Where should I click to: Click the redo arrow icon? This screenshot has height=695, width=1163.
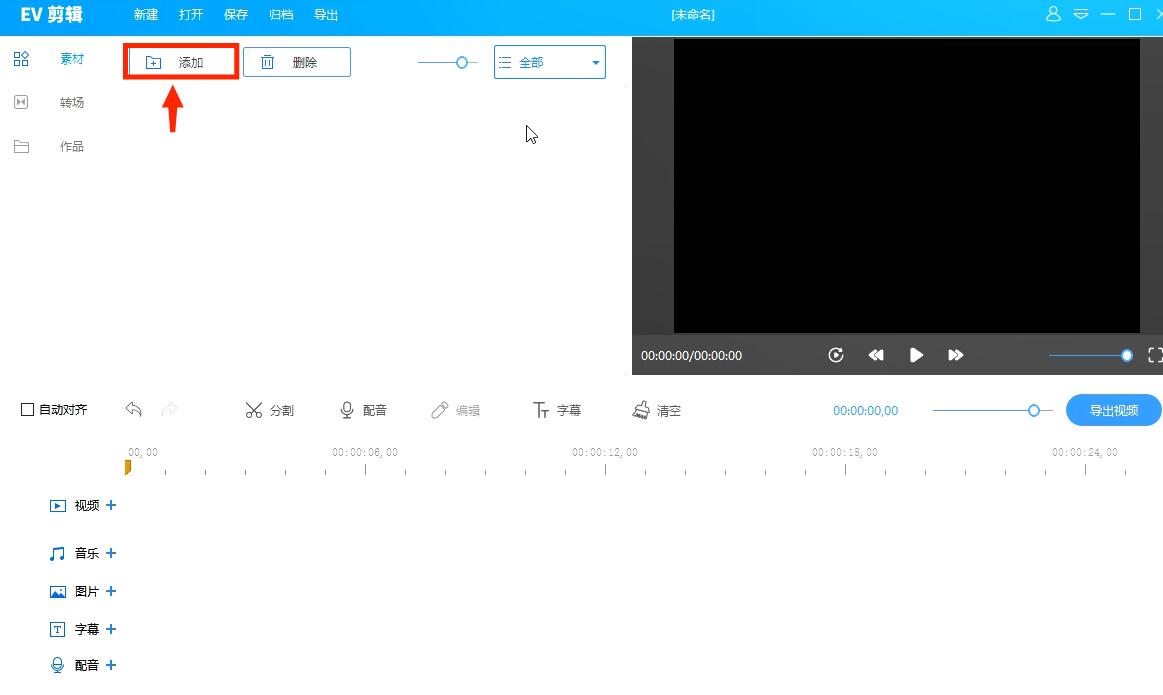(x=169, y=409)
